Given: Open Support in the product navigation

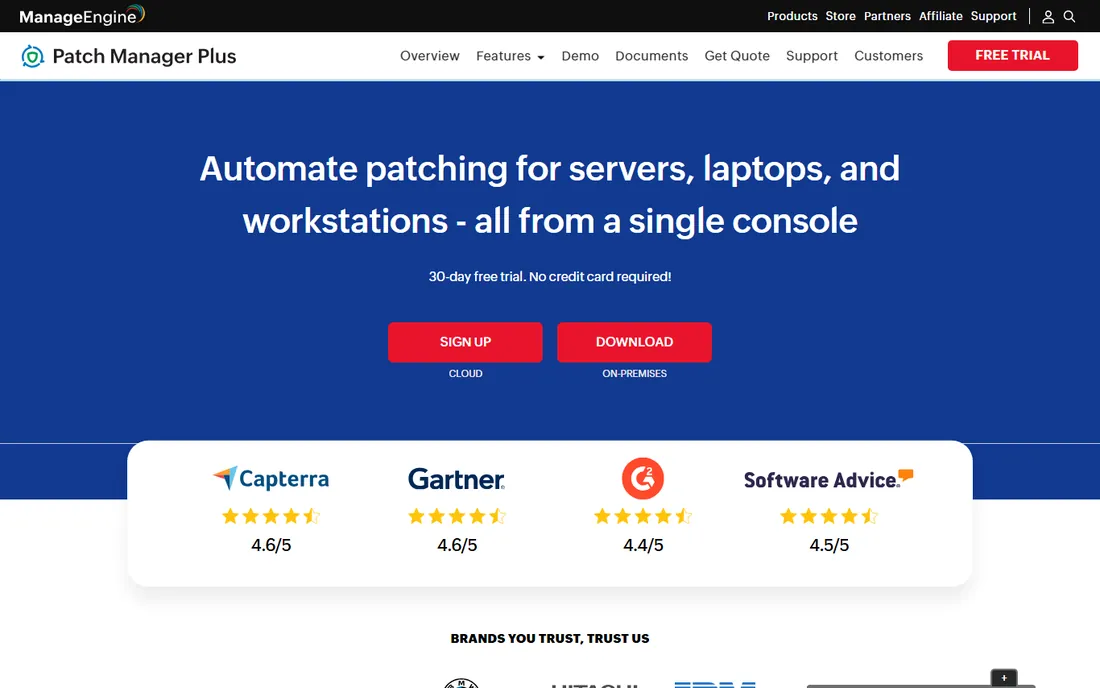Looking at the screenshot, I should pos(812,56).
